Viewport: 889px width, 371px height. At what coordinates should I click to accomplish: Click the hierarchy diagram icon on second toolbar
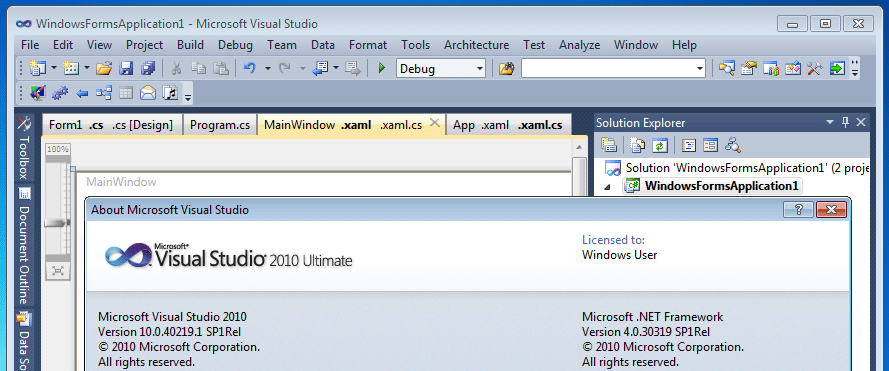click(104, 93)
